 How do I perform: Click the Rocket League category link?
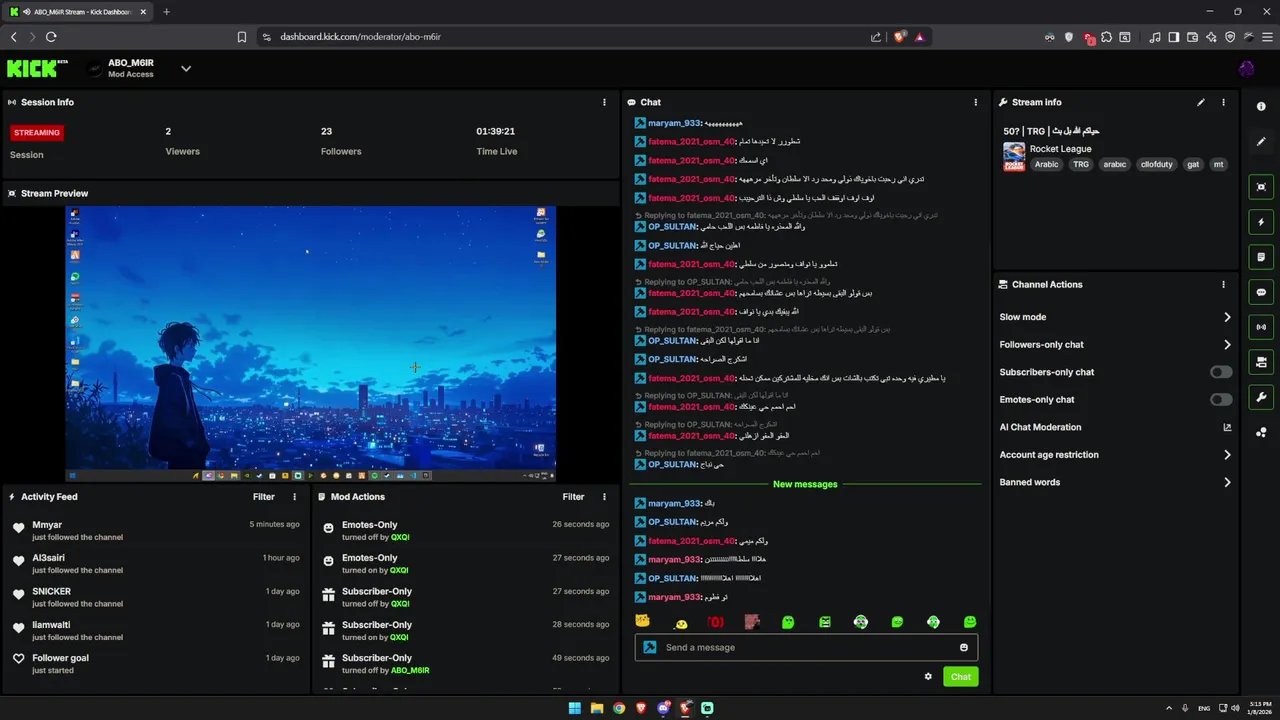pos(1060,149)
